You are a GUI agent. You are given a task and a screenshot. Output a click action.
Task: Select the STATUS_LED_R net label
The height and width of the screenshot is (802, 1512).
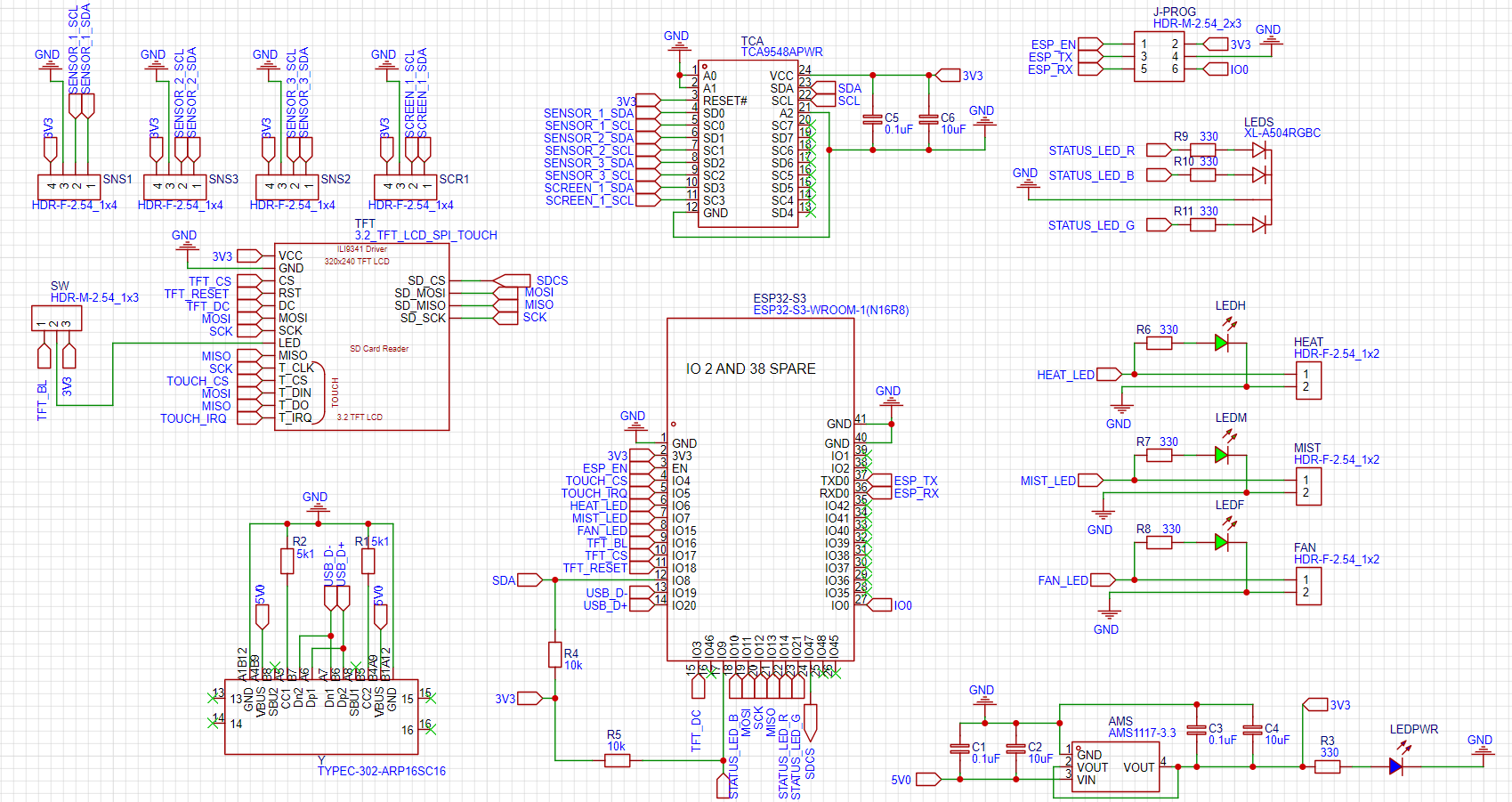1091,150
